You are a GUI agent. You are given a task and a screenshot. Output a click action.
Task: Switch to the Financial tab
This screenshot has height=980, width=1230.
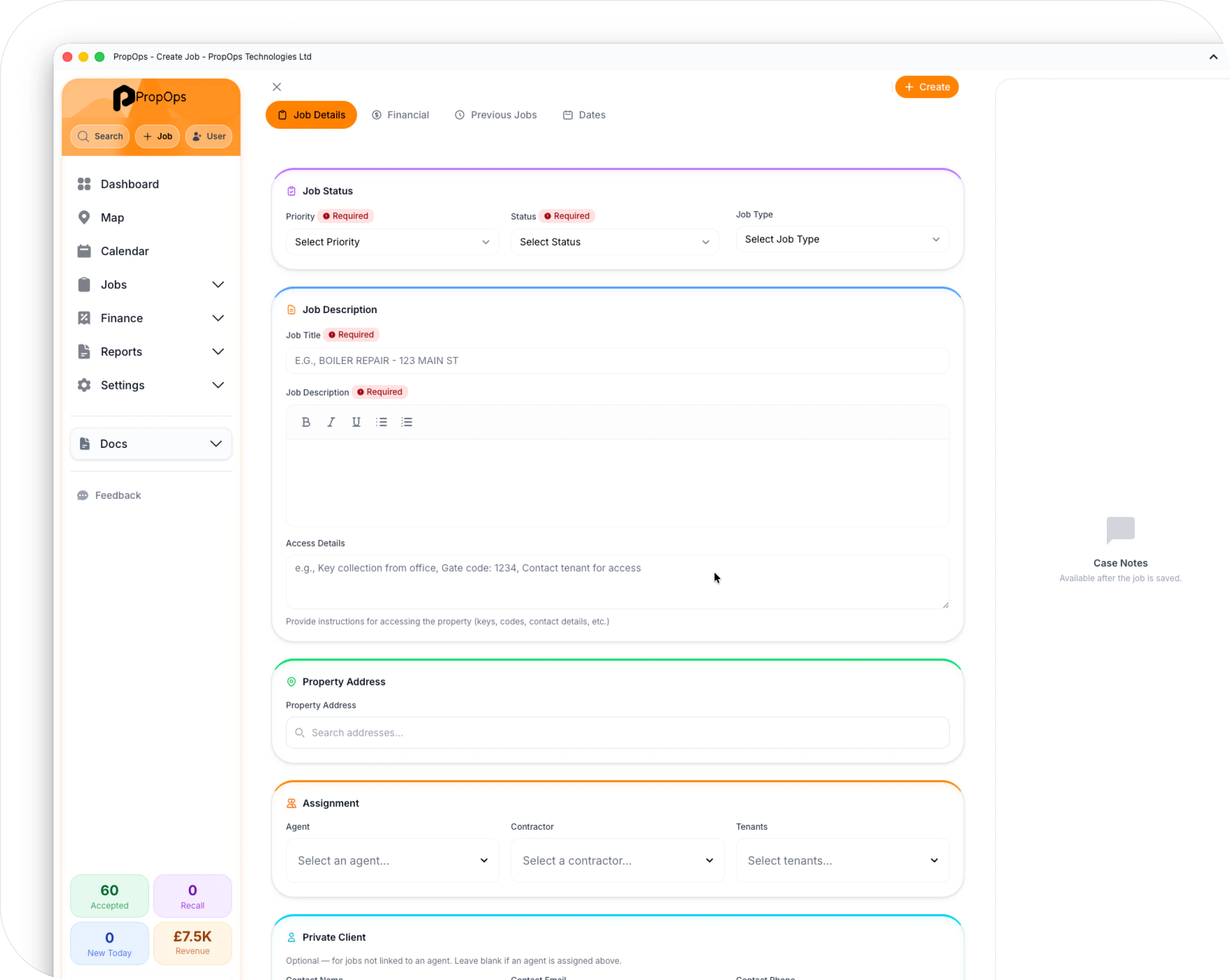tap(401, 115)
